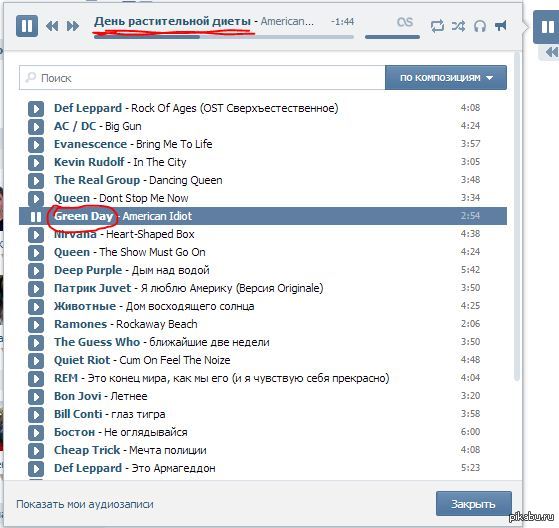The width and height of the screenshot is (559, 528).
Task: Play Патрик Juvet Я люблю Америку
Action: (36, 288)
